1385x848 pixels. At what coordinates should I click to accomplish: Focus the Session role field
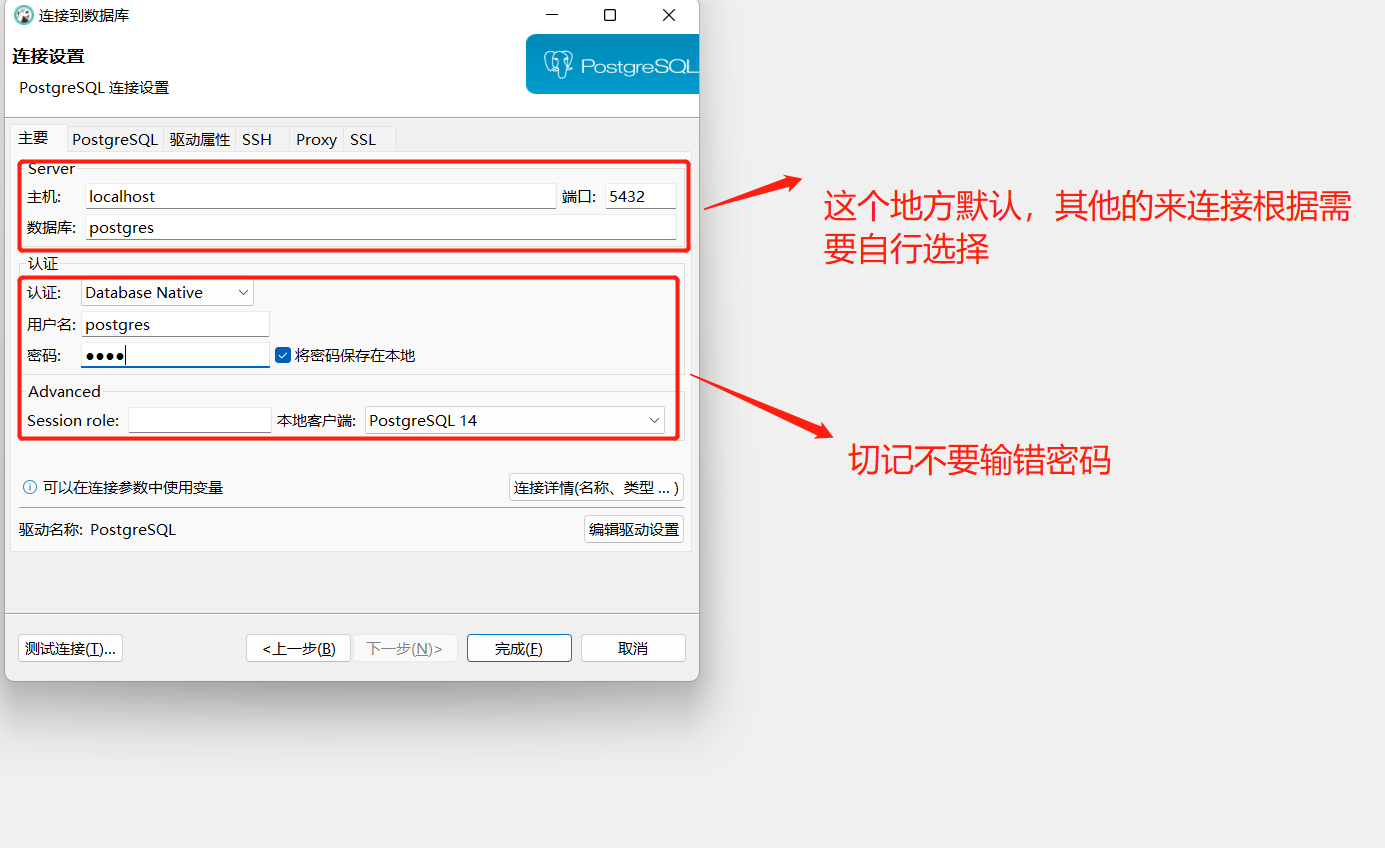[200, 421]
